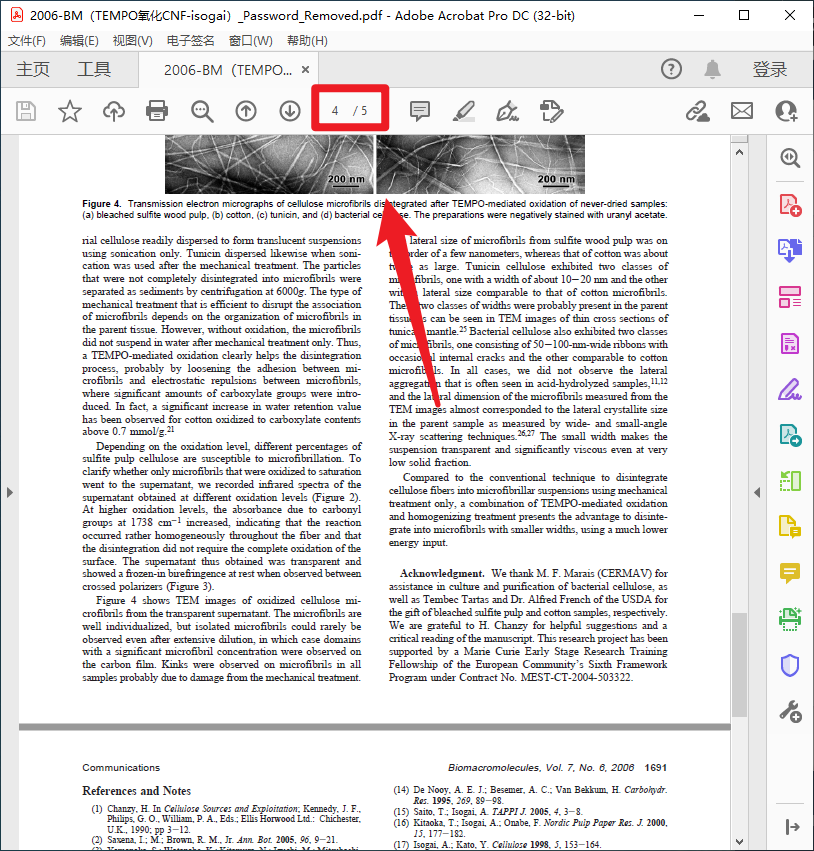Screen dimensions: 814x851
Task: Click the vertical scrollbar up arrow
Action: (739, 153)
